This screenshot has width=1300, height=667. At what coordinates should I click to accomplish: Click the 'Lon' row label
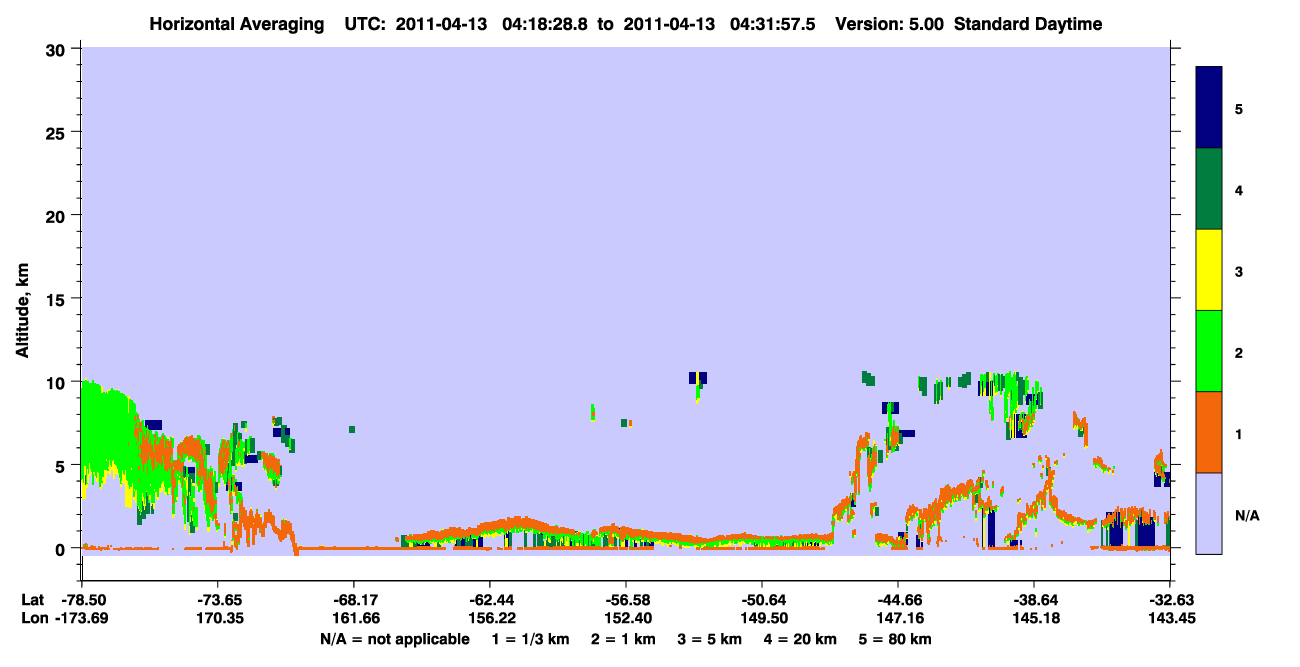[x=33, y=619]
